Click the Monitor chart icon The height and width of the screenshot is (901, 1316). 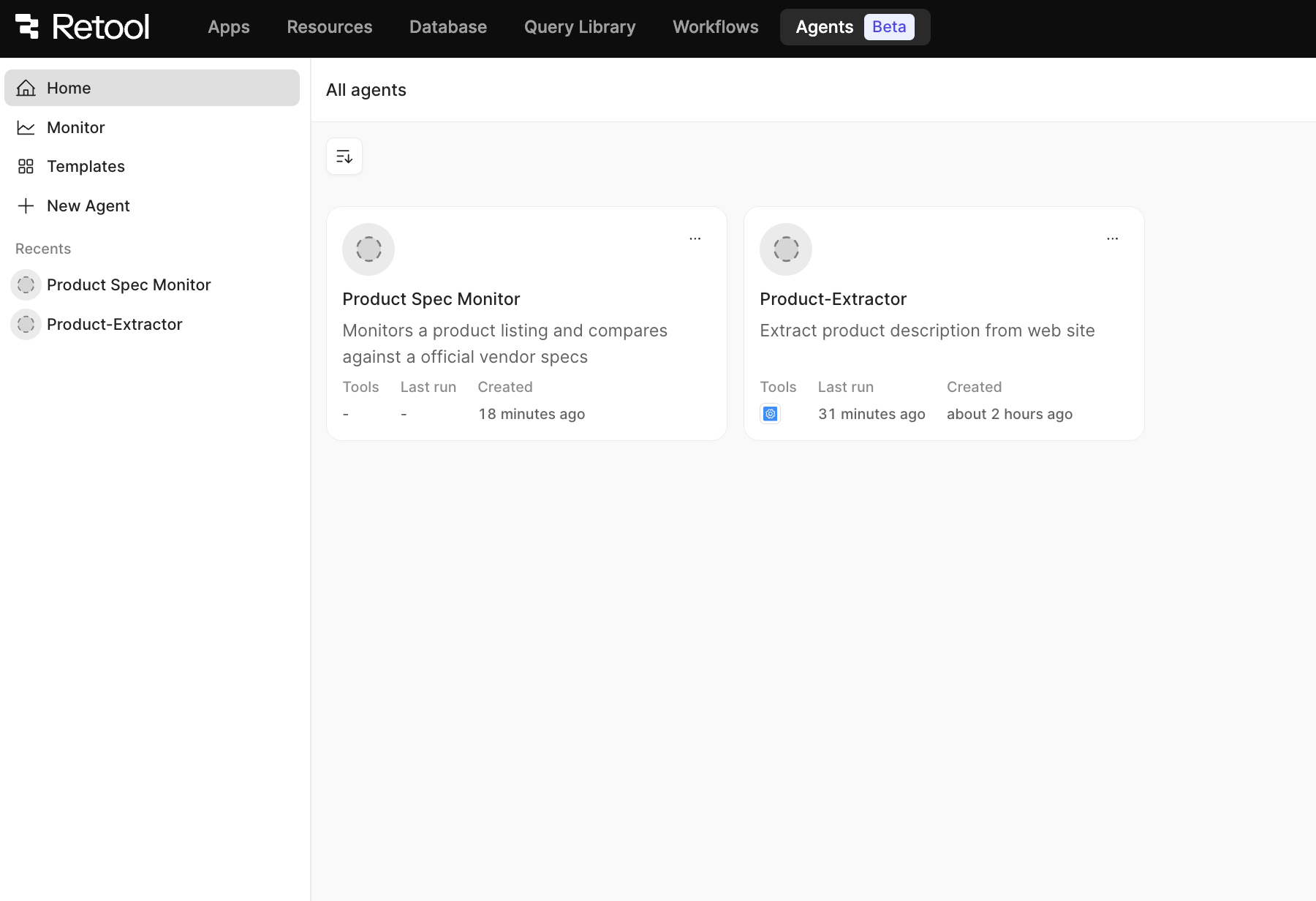click(26, 128)
